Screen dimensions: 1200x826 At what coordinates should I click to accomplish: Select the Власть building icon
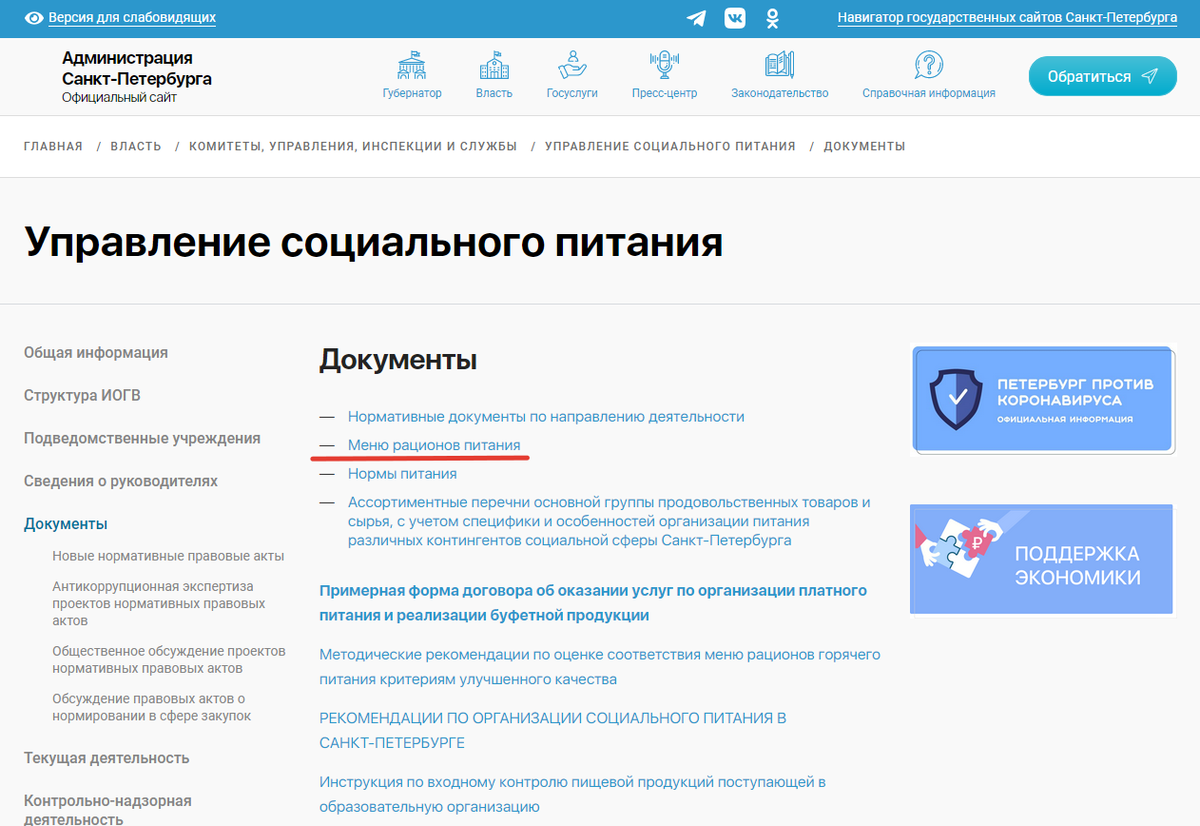pyautogui.click(x=494, y=63)
